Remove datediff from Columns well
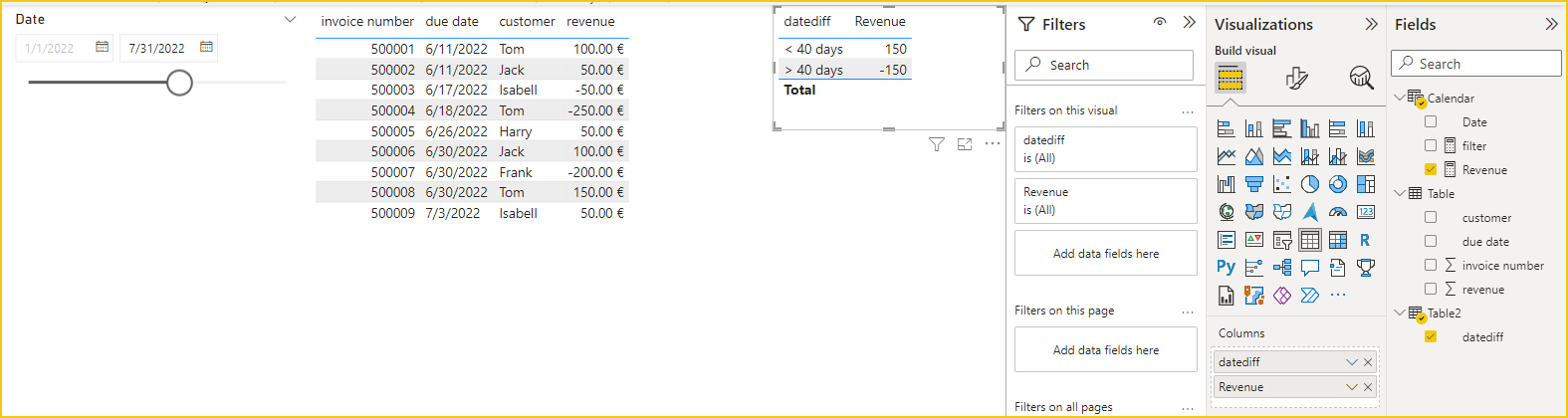This screenshot has height=418, width=1568. click(1368, 362)
